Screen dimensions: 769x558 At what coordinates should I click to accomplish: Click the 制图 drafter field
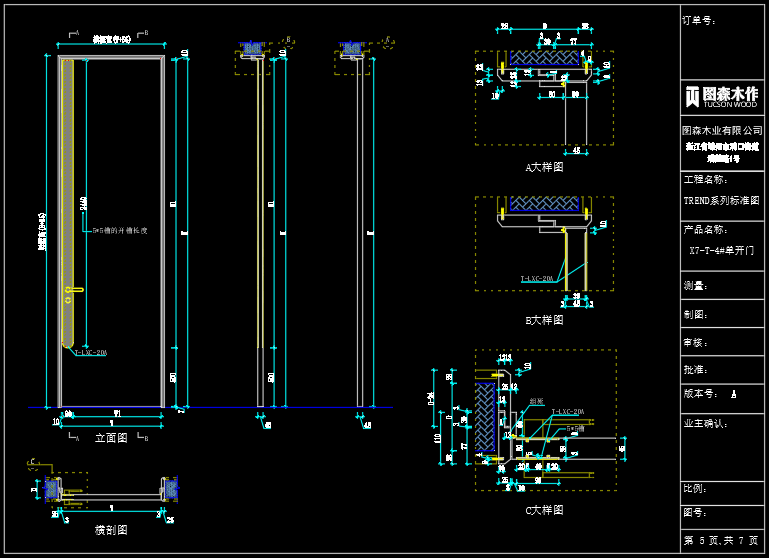point(695,314)
